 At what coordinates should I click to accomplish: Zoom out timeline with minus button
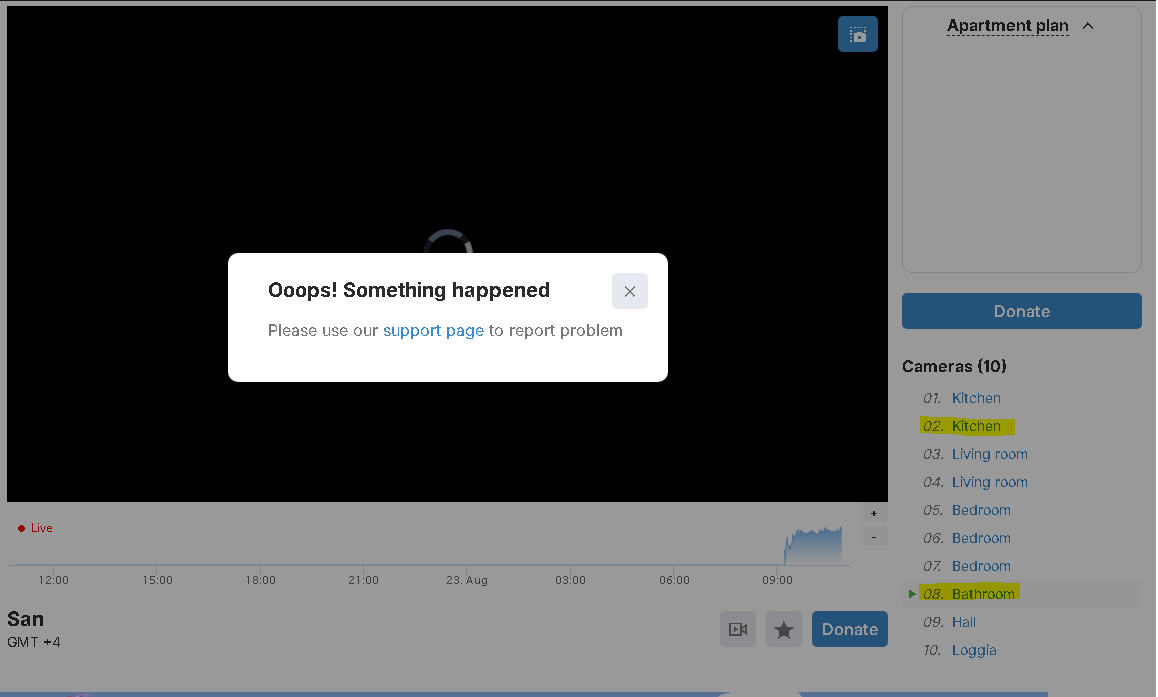click(x=873, y=537)
